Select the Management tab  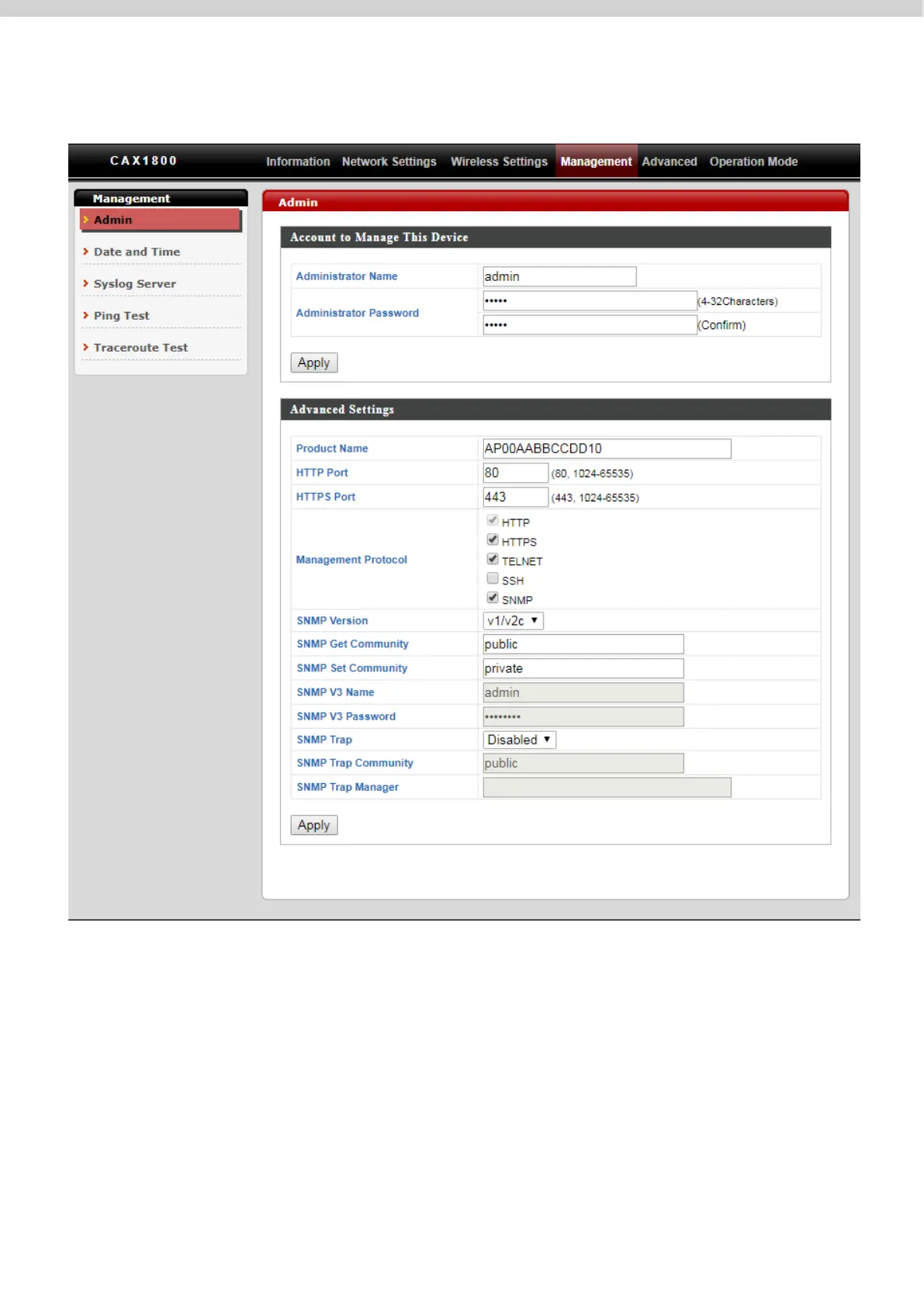(x=596, y=161)
